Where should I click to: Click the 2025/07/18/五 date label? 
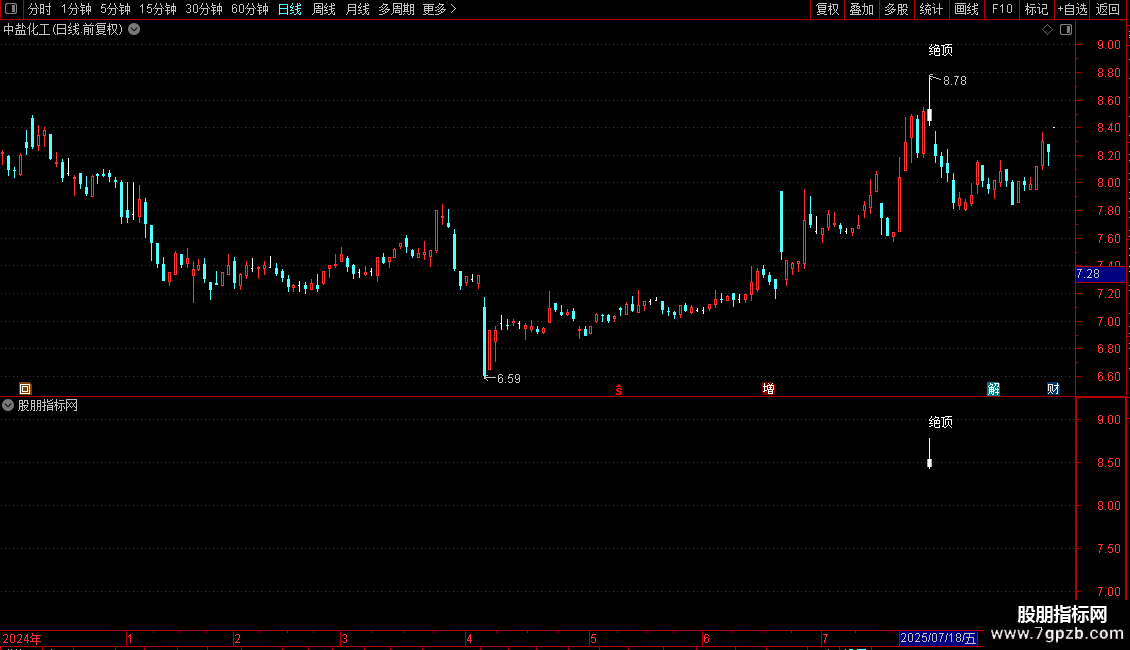tap(938, 638)
